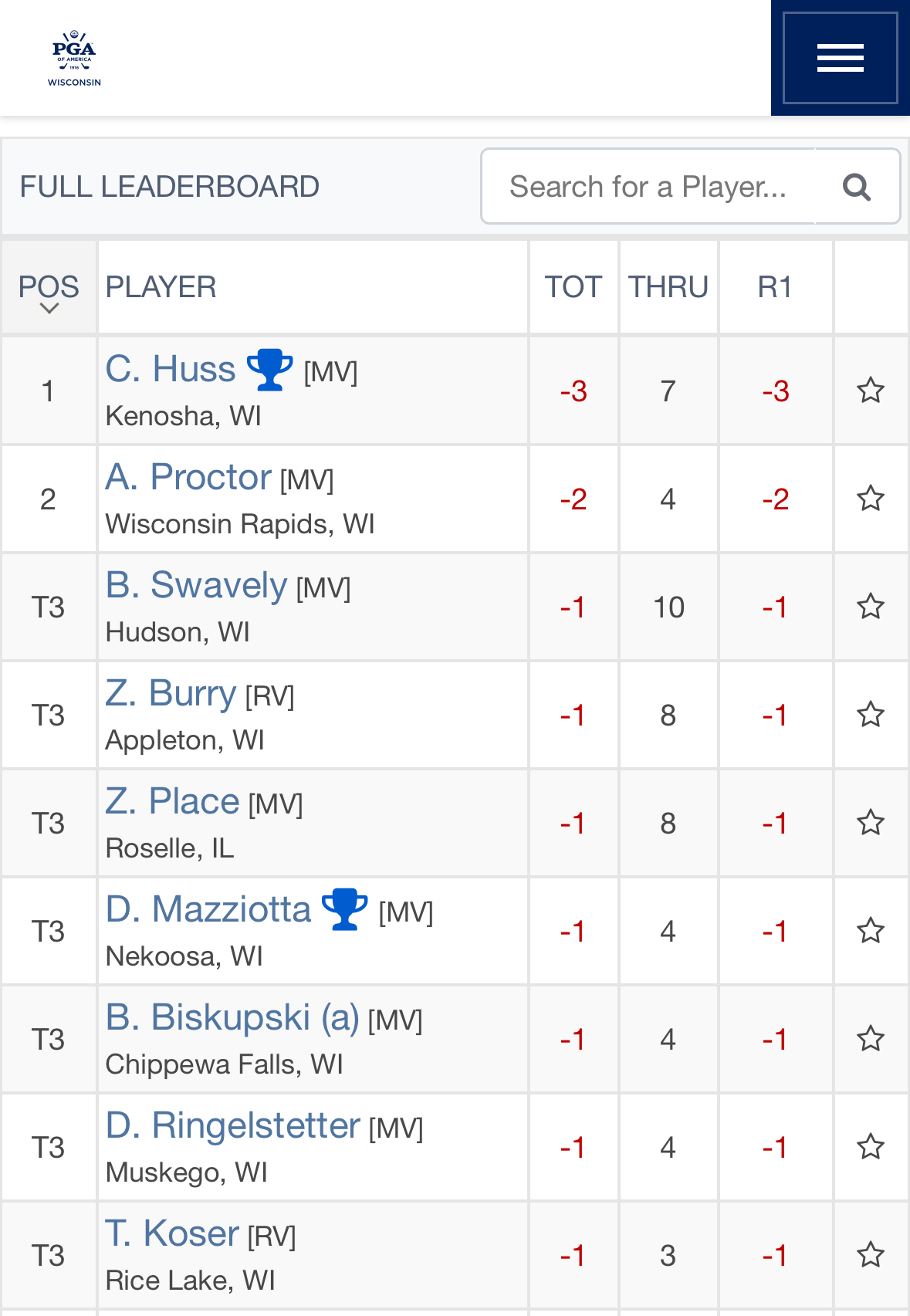Click the Search for a Player field
Image resolution: width=910 pixels, height=1316 pixels.
coord(648,187)
